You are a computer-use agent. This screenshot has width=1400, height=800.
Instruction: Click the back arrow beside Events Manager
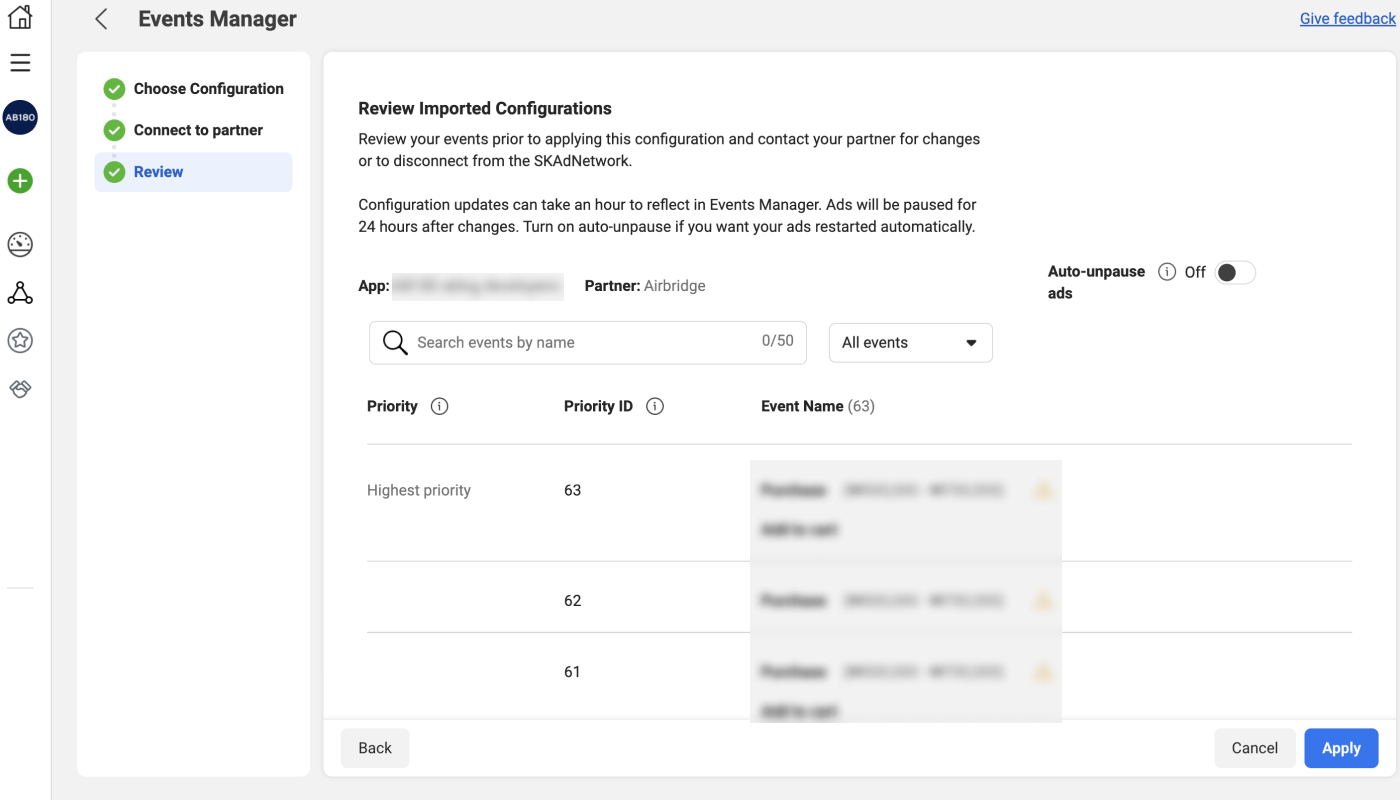[x=101, y=19]
